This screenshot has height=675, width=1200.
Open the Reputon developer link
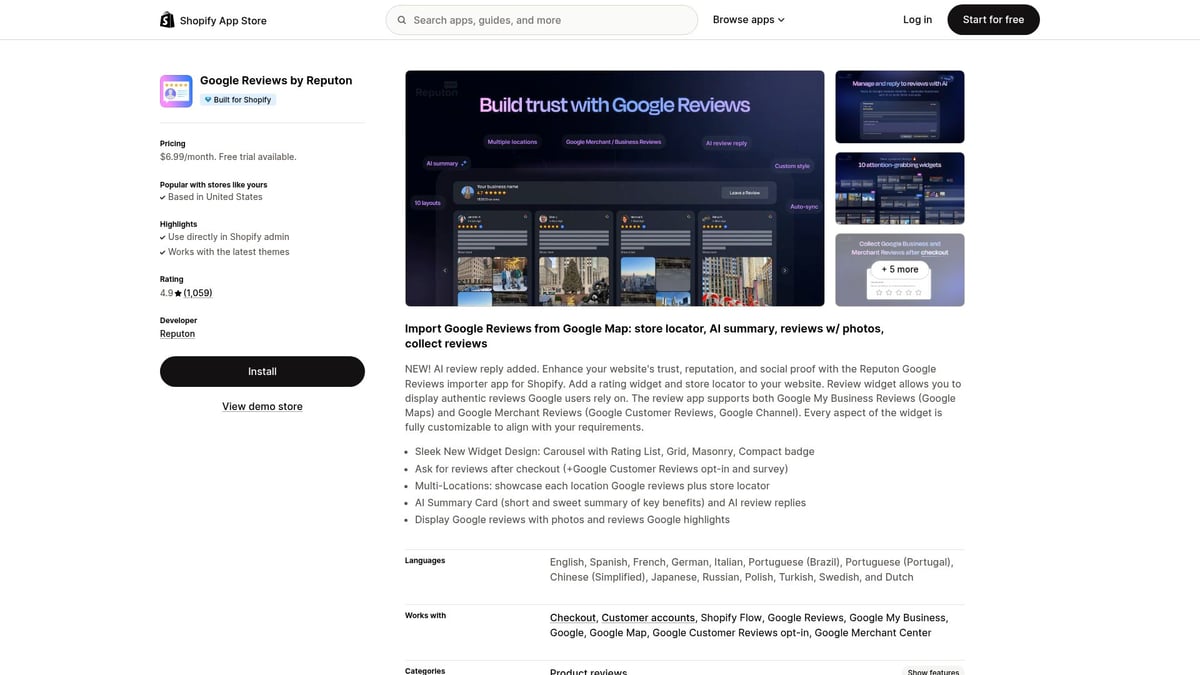(177, 334)
